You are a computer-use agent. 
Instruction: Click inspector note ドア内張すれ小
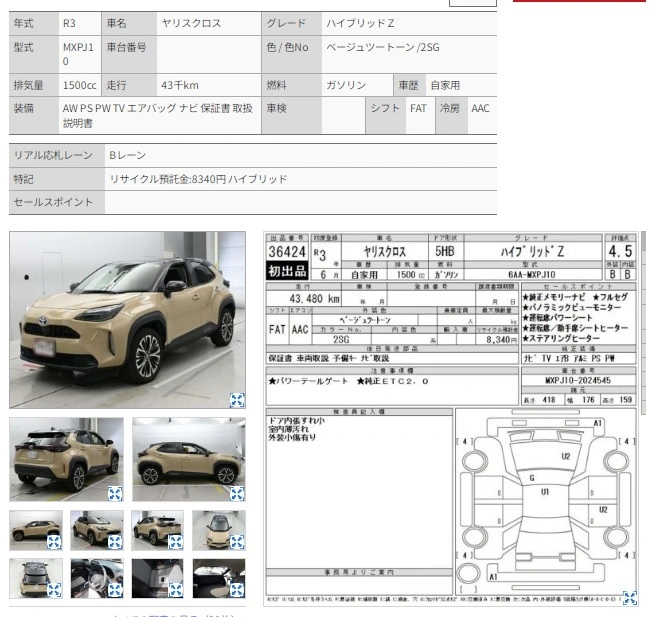[x=297, y=421]
